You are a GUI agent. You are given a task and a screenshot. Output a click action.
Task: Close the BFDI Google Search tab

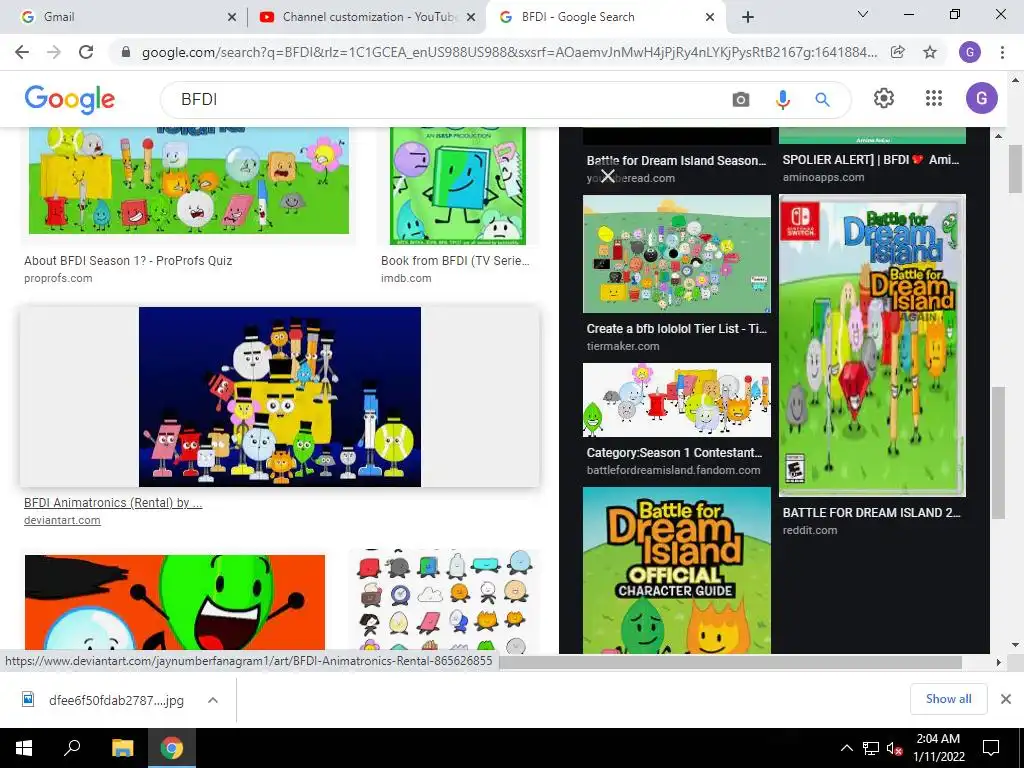(710, 18)
